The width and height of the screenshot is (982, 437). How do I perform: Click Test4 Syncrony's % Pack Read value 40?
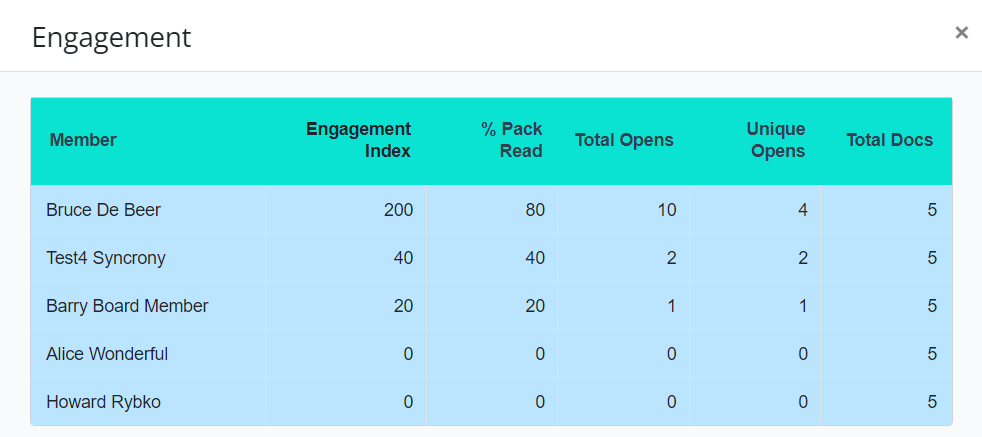pyautogui.click(x=535, y=258)
